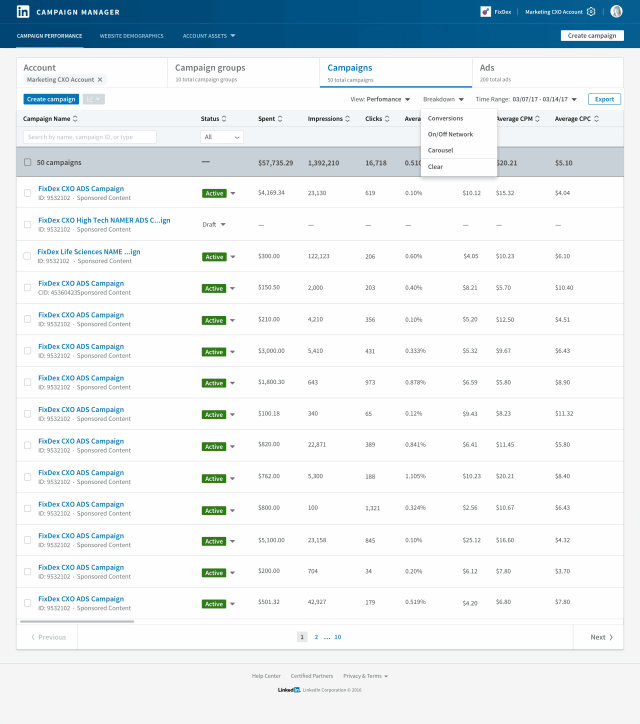Switch to the Website Demographics tab
This screenshot has width=640, height=724.
pos(132,36)
